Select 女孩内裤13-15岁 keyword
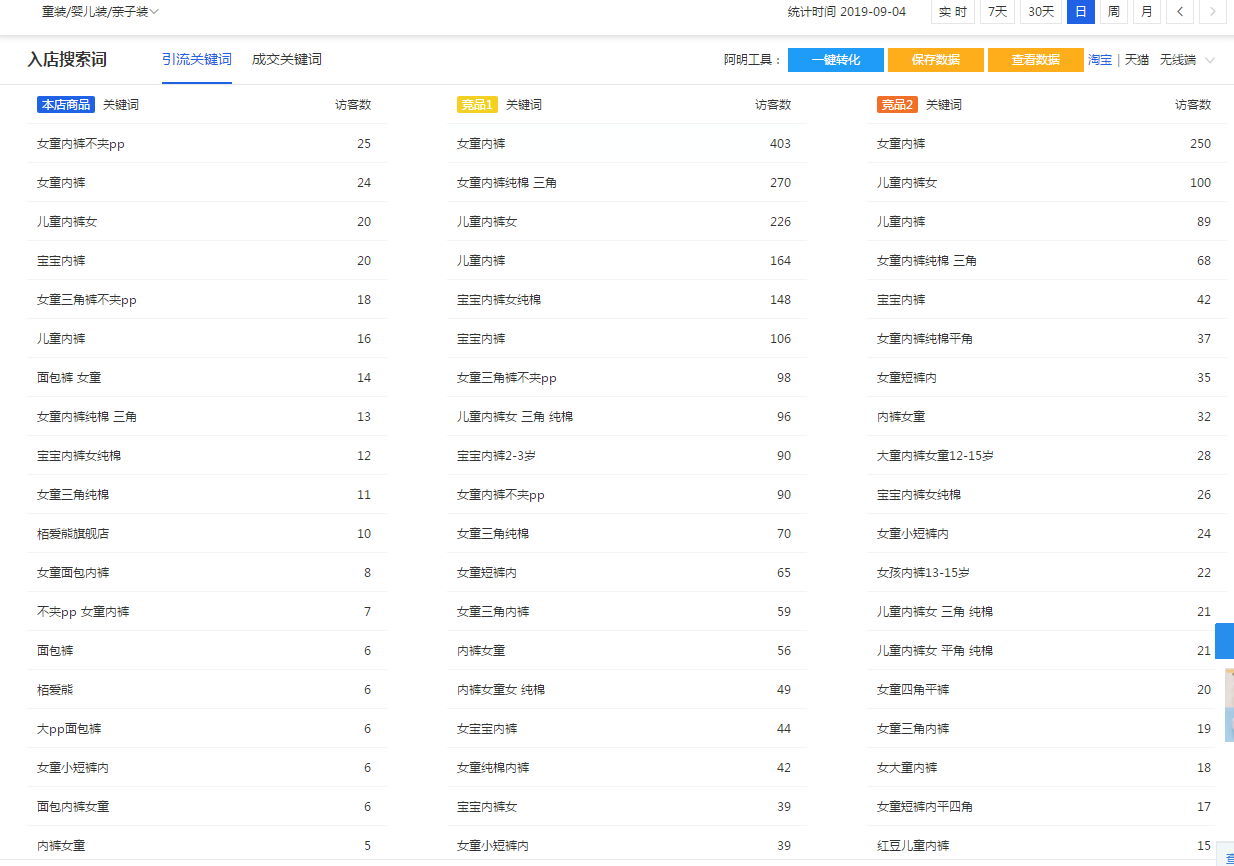The height and width of the screenshot is (866, 1234). 923,573
